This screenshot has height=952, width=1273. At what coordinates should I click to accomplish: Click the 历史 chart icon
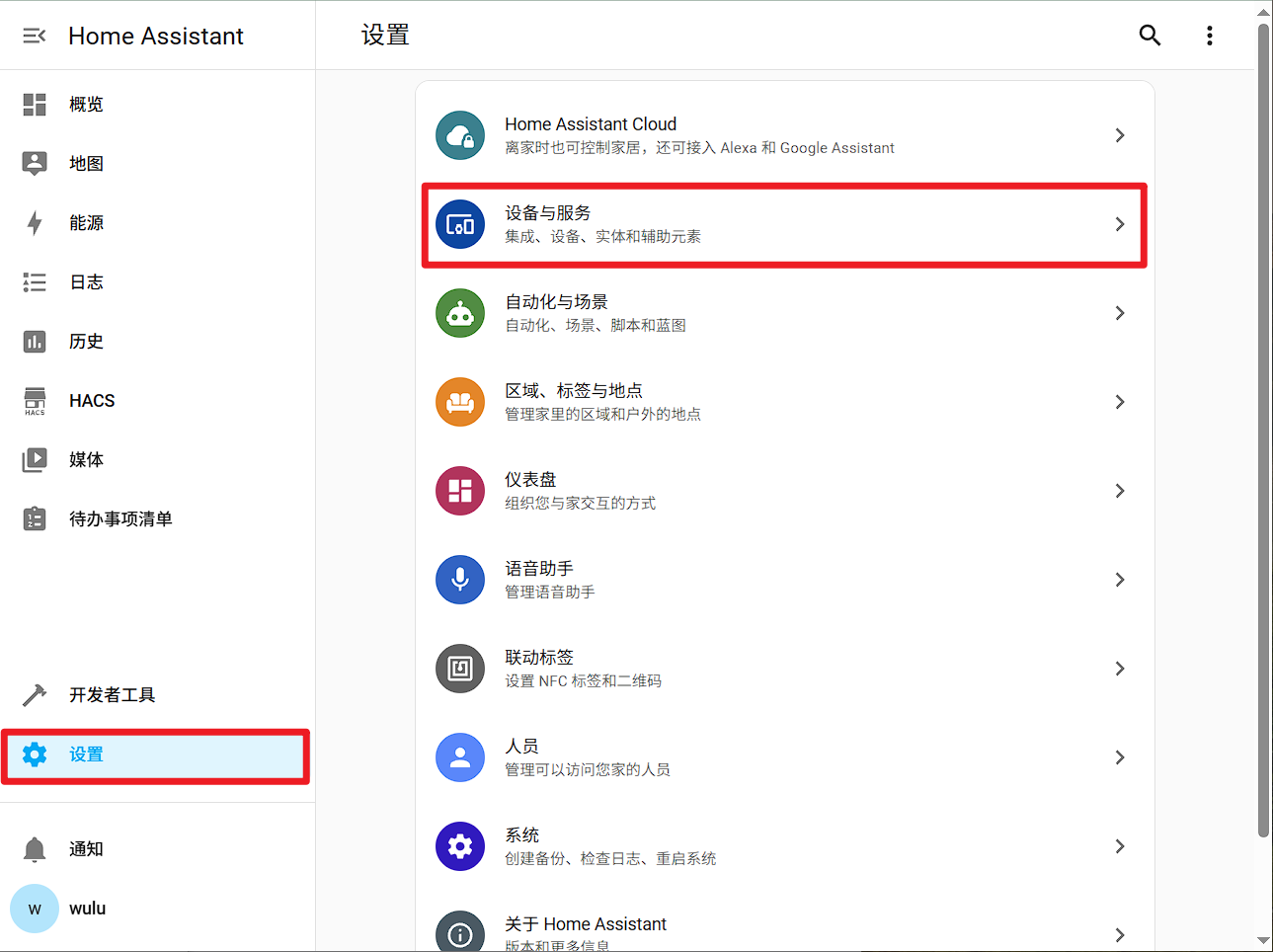[35, 342]
